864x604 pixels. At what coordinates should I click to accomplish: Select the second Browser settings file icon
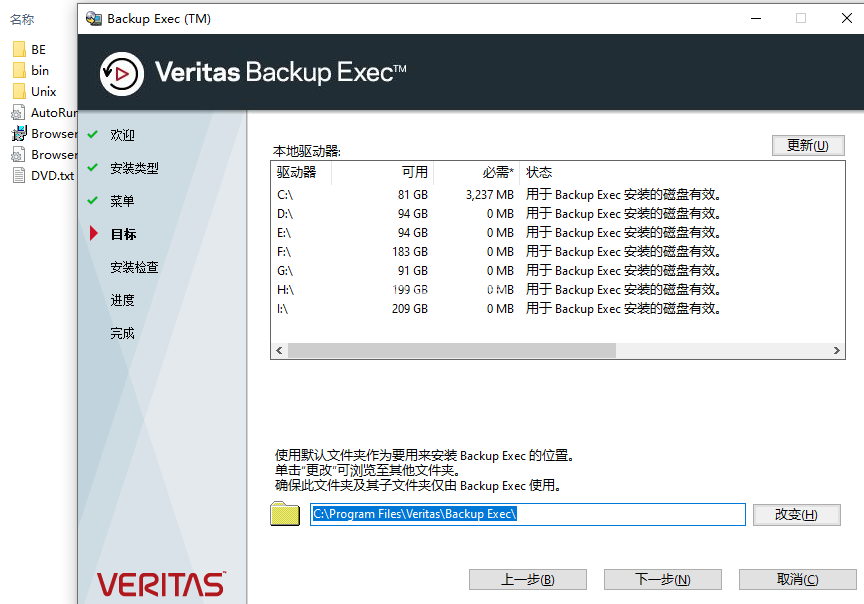click(18, 154)
